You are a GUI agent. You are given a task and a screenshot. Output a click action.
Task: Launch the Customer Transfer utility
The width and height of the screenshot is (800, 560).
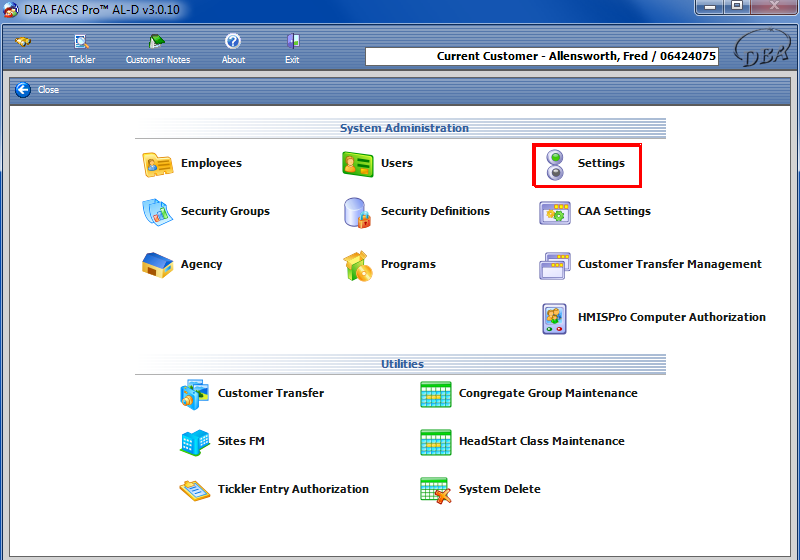pos(195,394)
